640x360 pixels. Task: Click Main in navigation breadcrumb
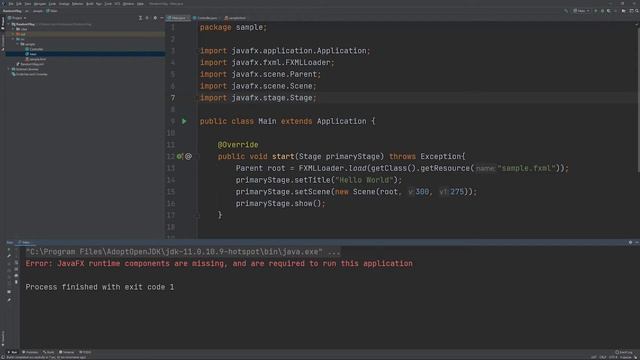pyautogui.click(x=52, y=11)
